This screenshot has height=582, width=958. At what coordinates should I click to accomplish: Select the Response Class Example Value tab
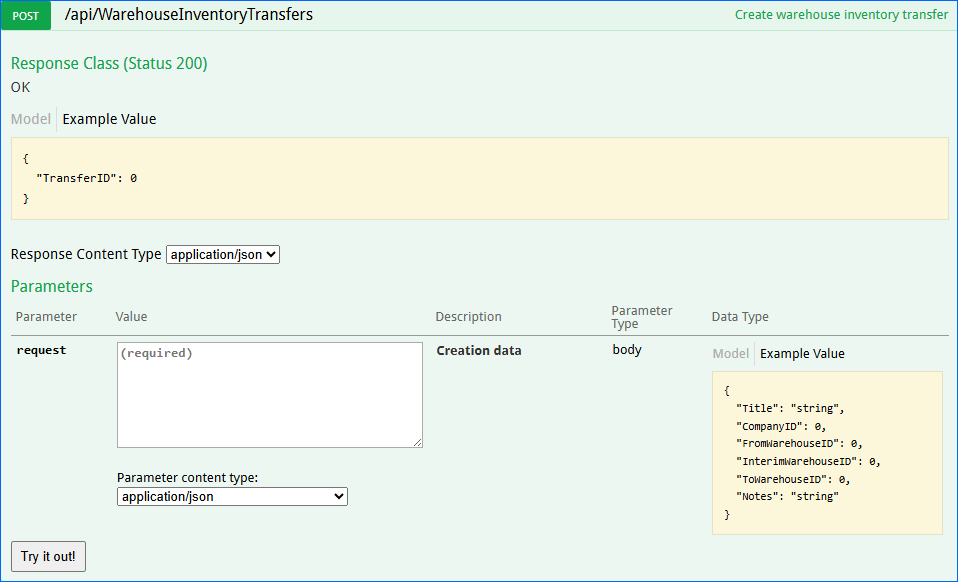[x=109, y=119]
